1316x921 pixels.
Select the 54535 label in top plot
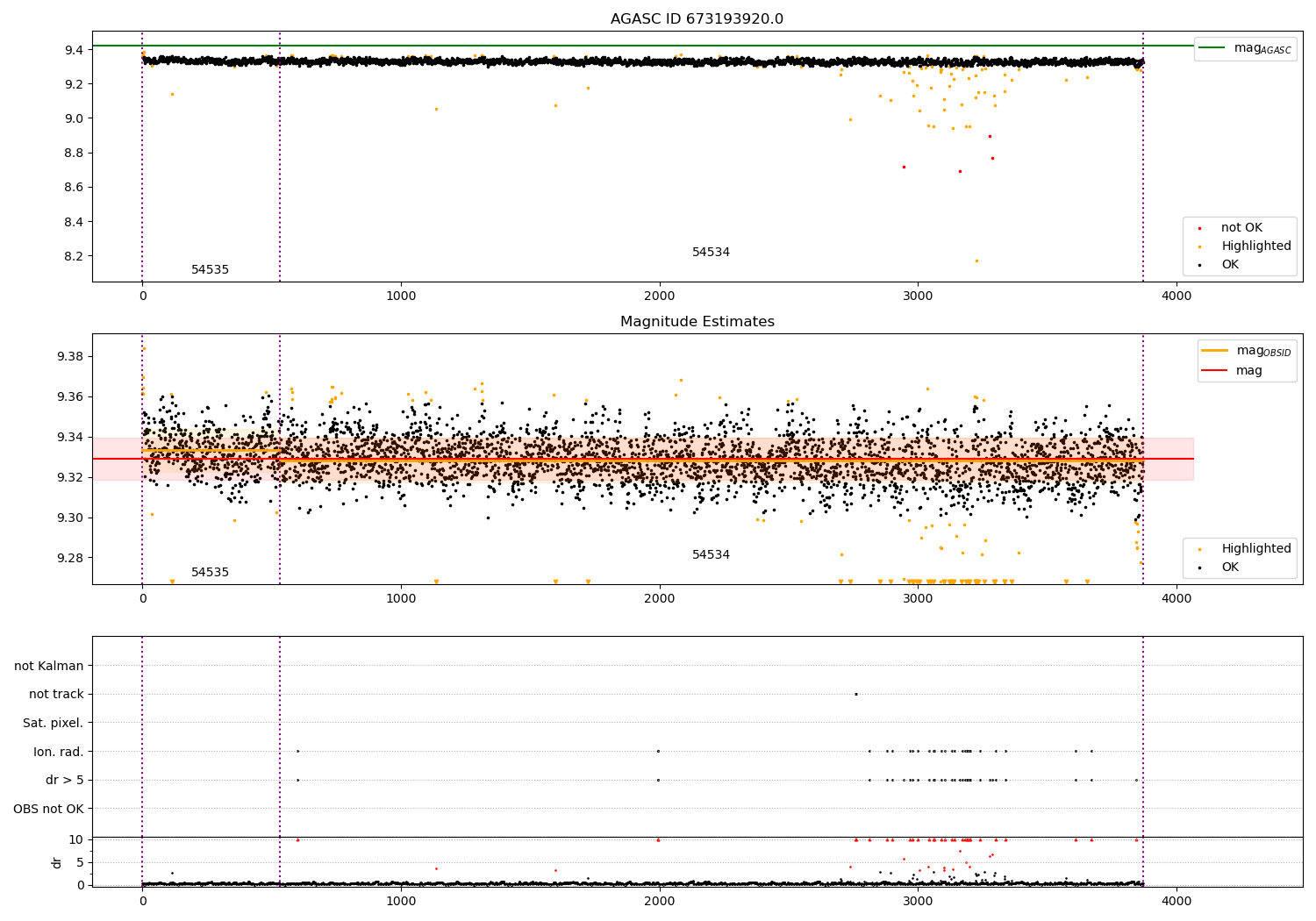click(210, 270)
